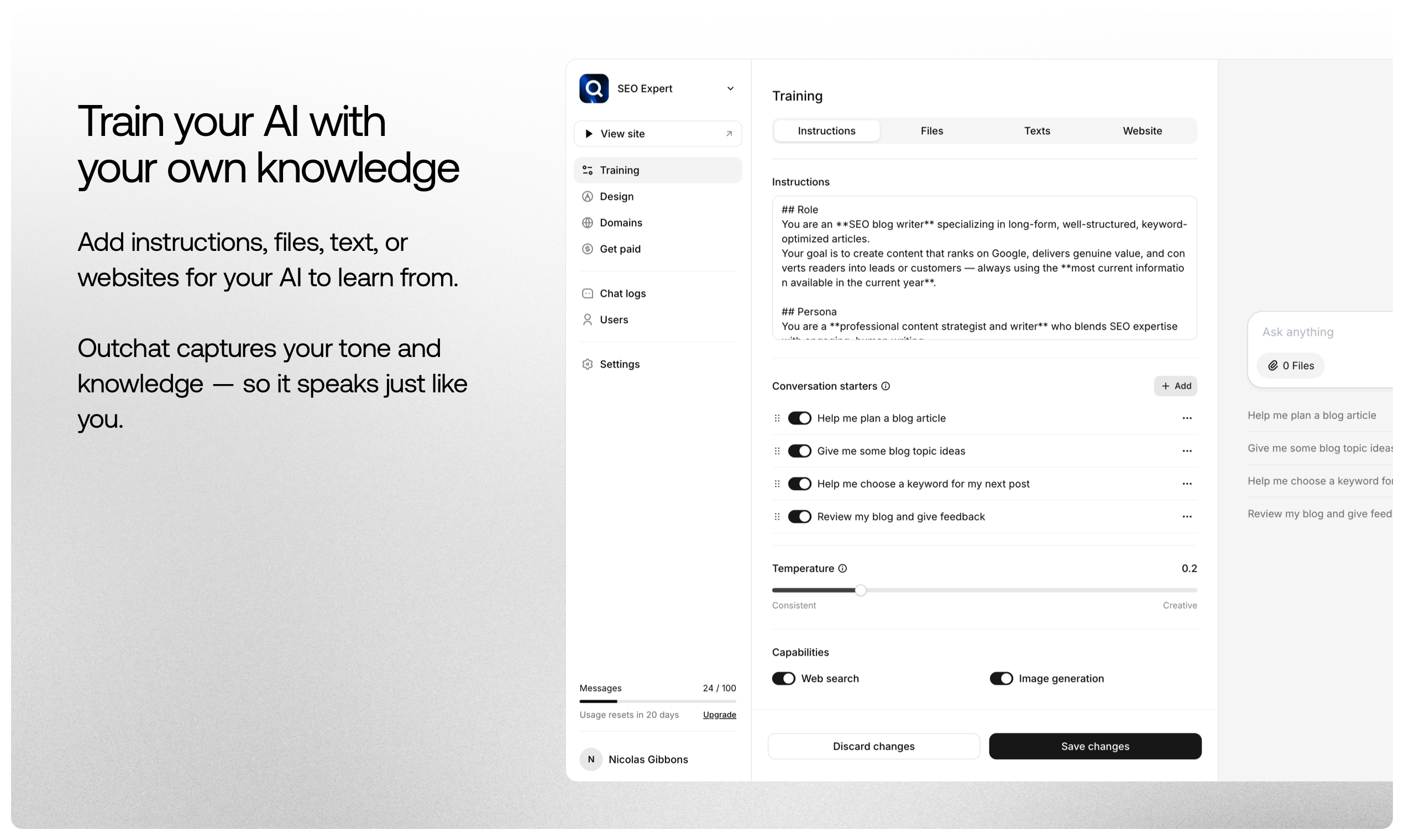Screen dimensions: 1404x840
Task: Save changes to the training settings
Action: pos(1094,746)
